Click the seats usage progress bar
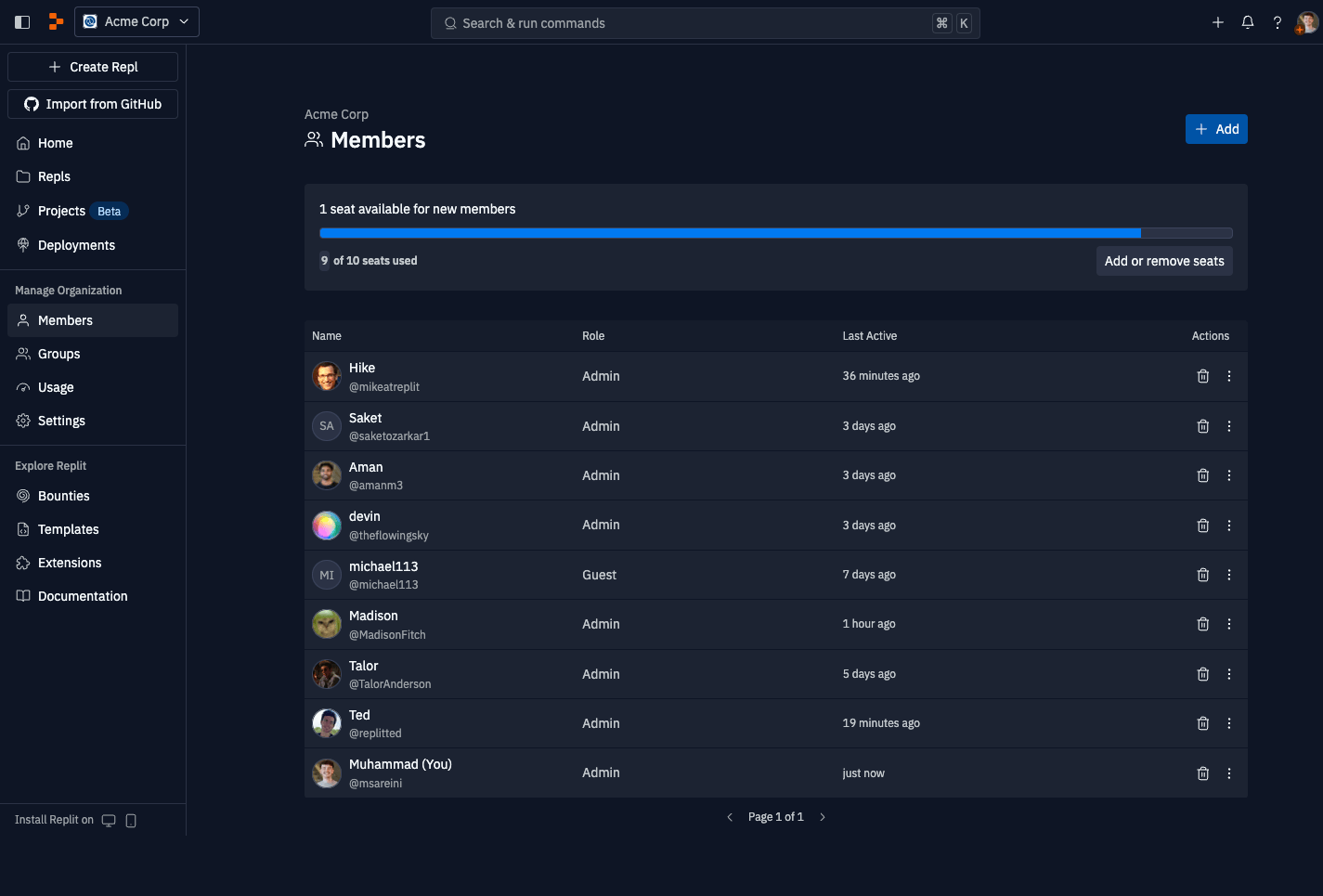The height and width of the screenshot is (896, 1323). 776,233
